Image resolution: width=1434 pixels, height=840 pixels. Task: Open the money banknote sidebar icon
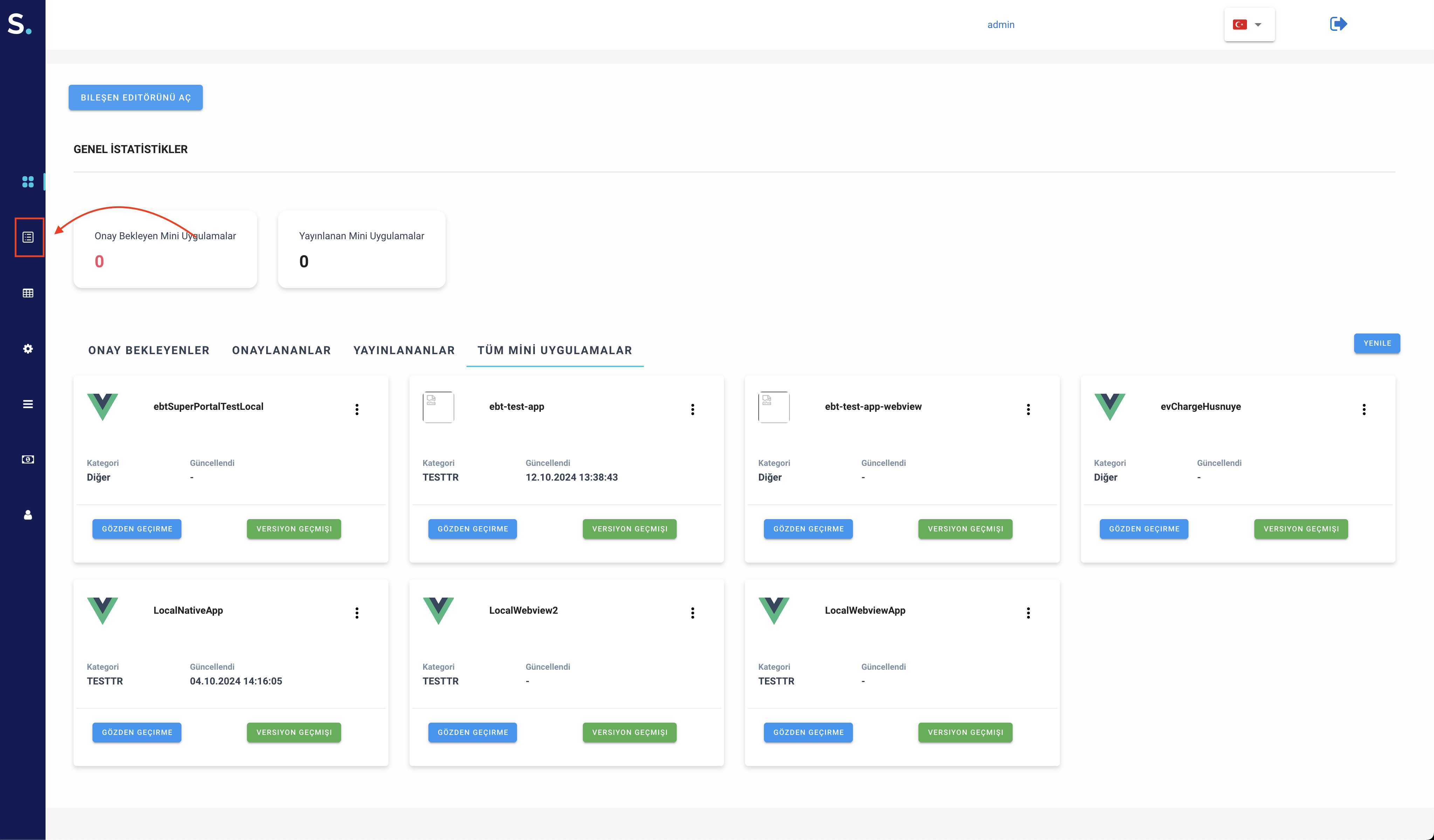pyautogui.click(x=27, y=459)
